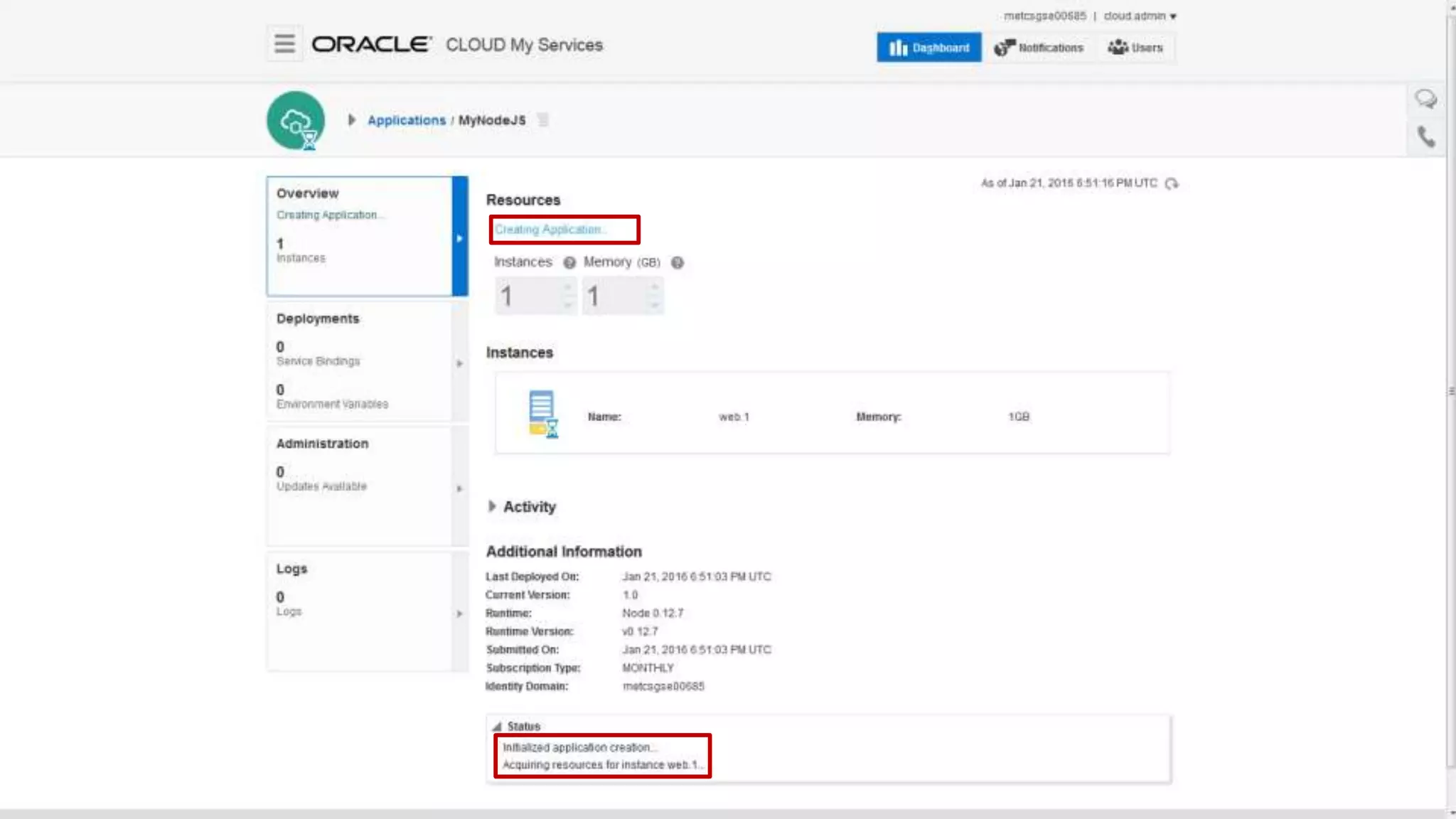1456x819 pixels.
Task: Increase Instances with stepper up arrow
Action: (x=568, y=287)
